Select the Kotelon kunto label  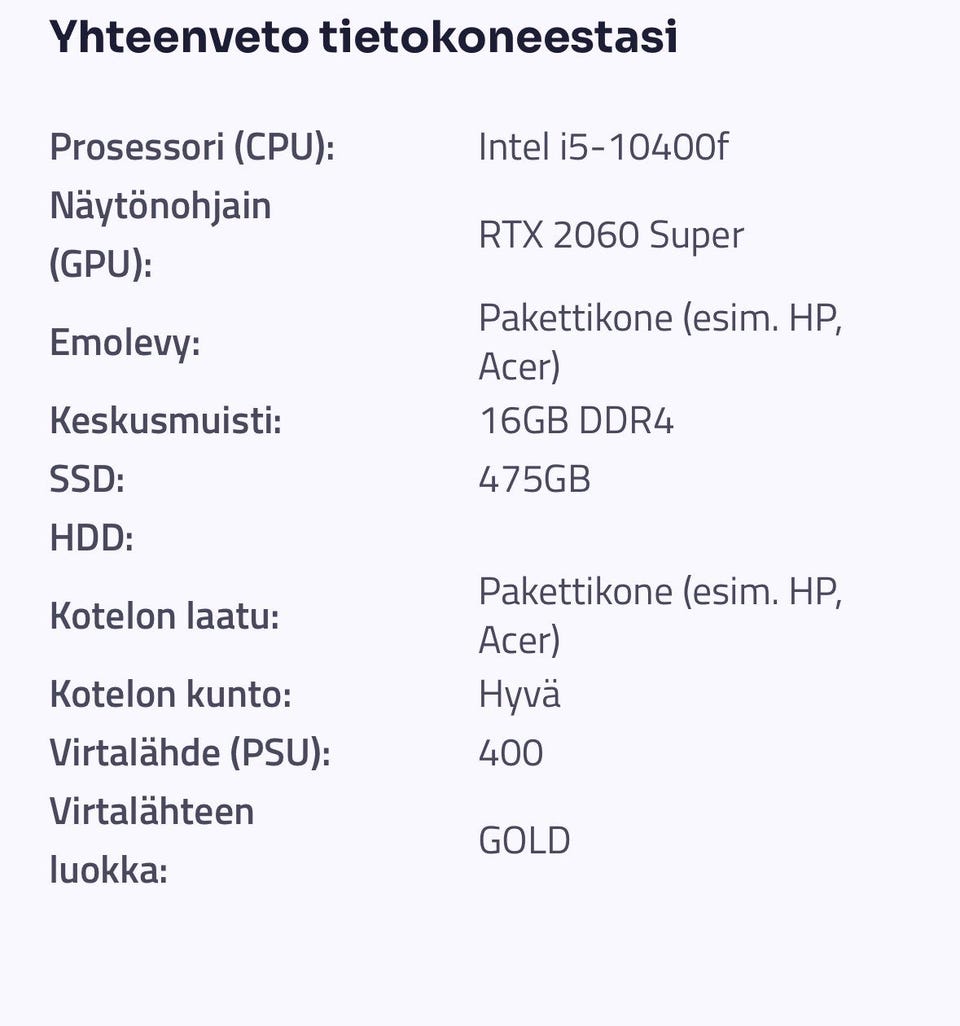tap(170, 694)
